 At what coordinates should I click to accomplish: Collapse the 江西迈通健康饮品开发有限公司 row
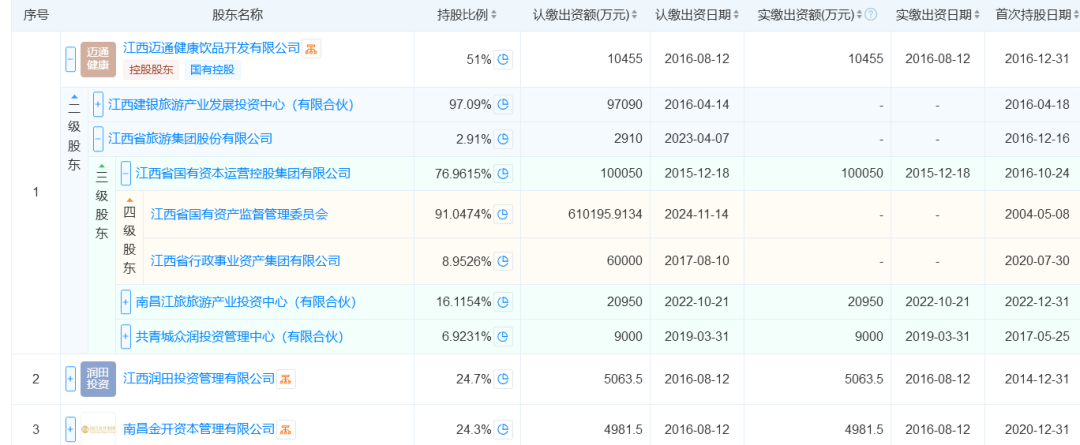pyautogui.click(x=70, y=59)
